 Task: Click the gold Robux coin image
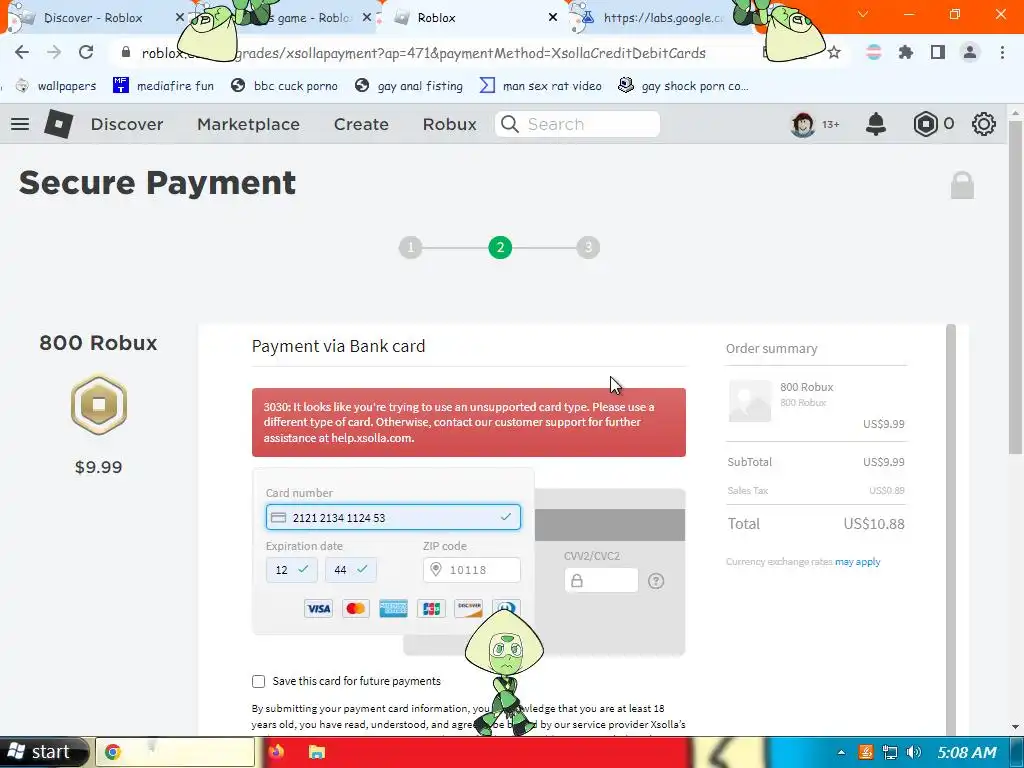pos(99,405)
